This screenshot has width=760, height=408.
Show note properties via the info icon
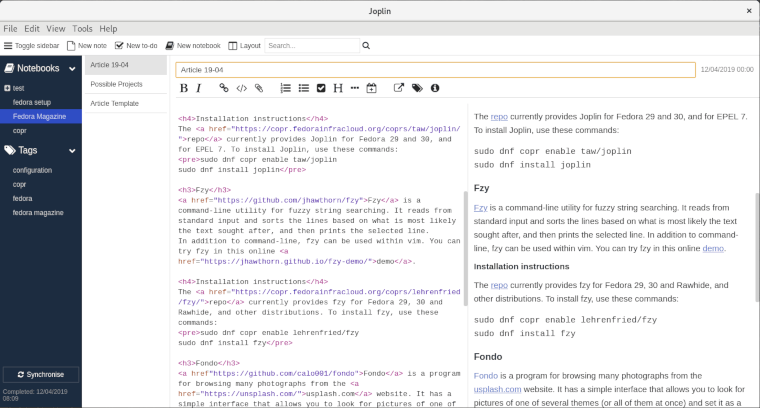click(x=435, y=88)
